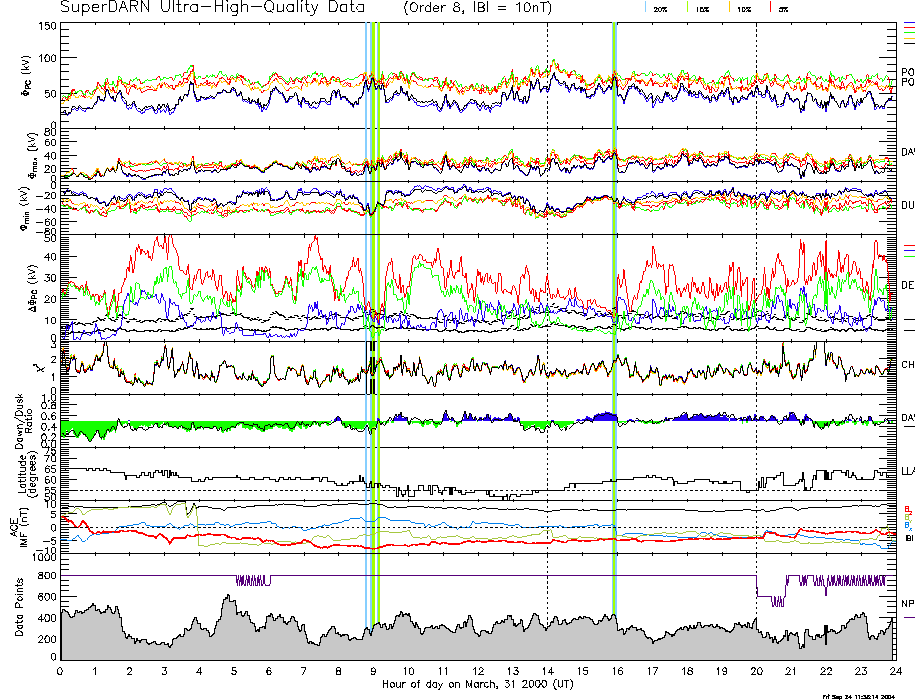Click the blue 20% legend line
This screenshot has width=915, height=700.
[x=645, y=7]
